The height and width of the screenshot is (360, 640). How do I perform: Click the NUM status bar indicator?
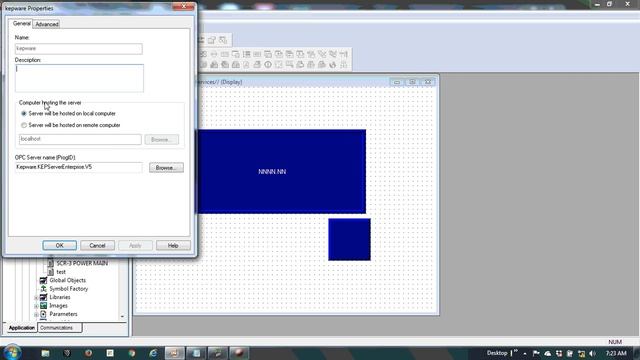pyautogui.click(x=615, y=342)
